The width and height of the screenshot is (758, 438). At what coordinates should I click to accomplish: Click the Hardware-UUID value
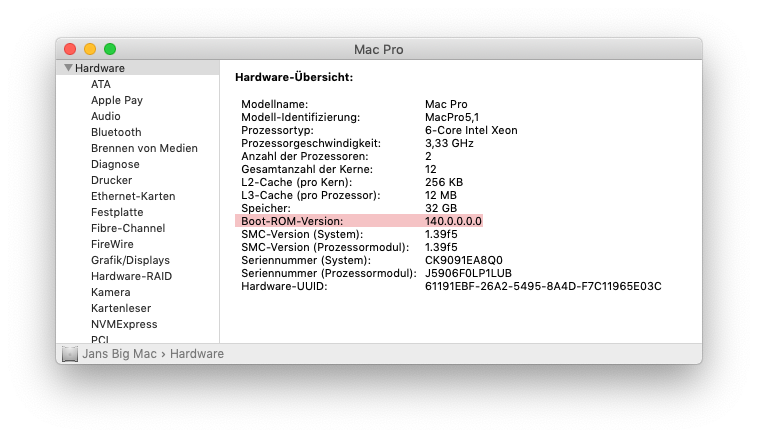point(543,286)
